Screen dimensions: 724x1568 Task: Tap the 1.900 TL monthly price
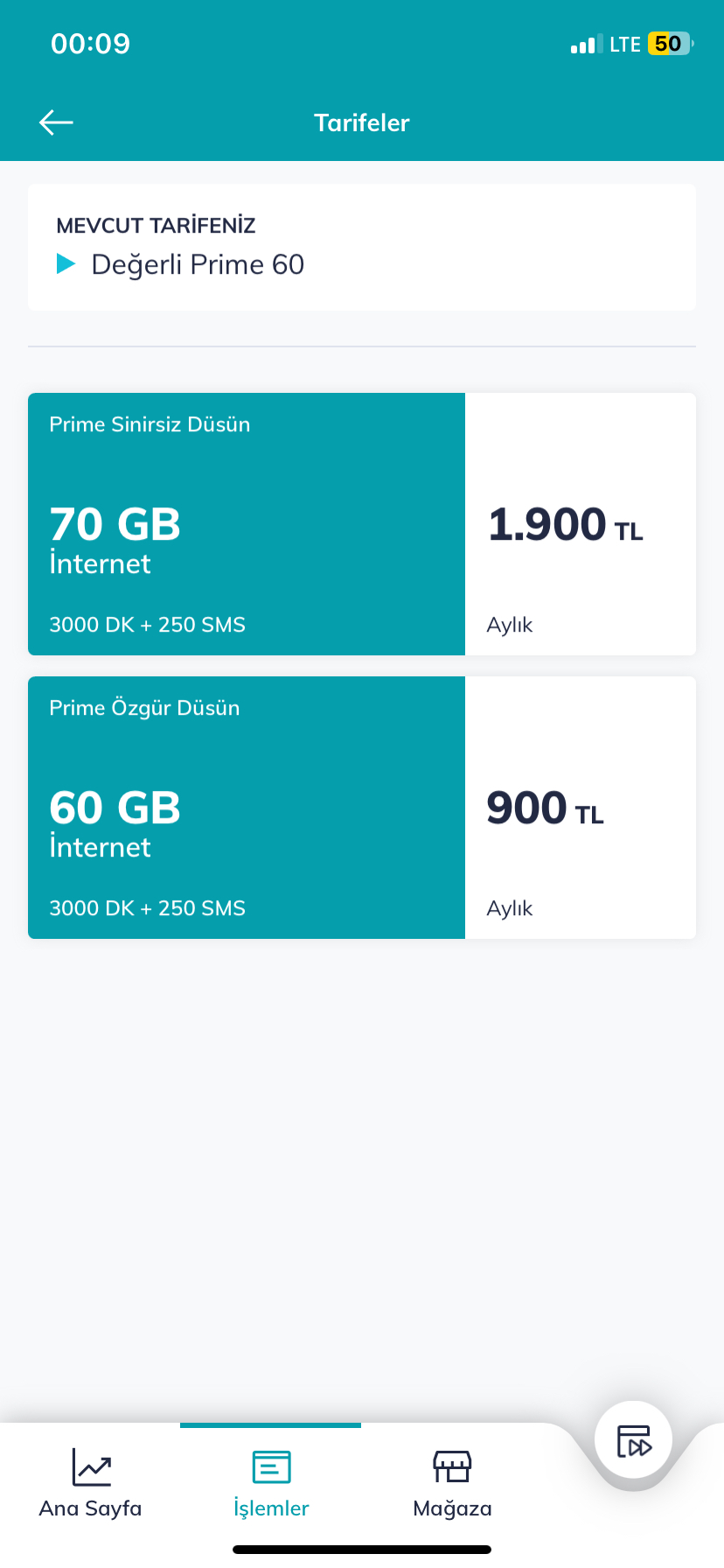pos(566,525)
